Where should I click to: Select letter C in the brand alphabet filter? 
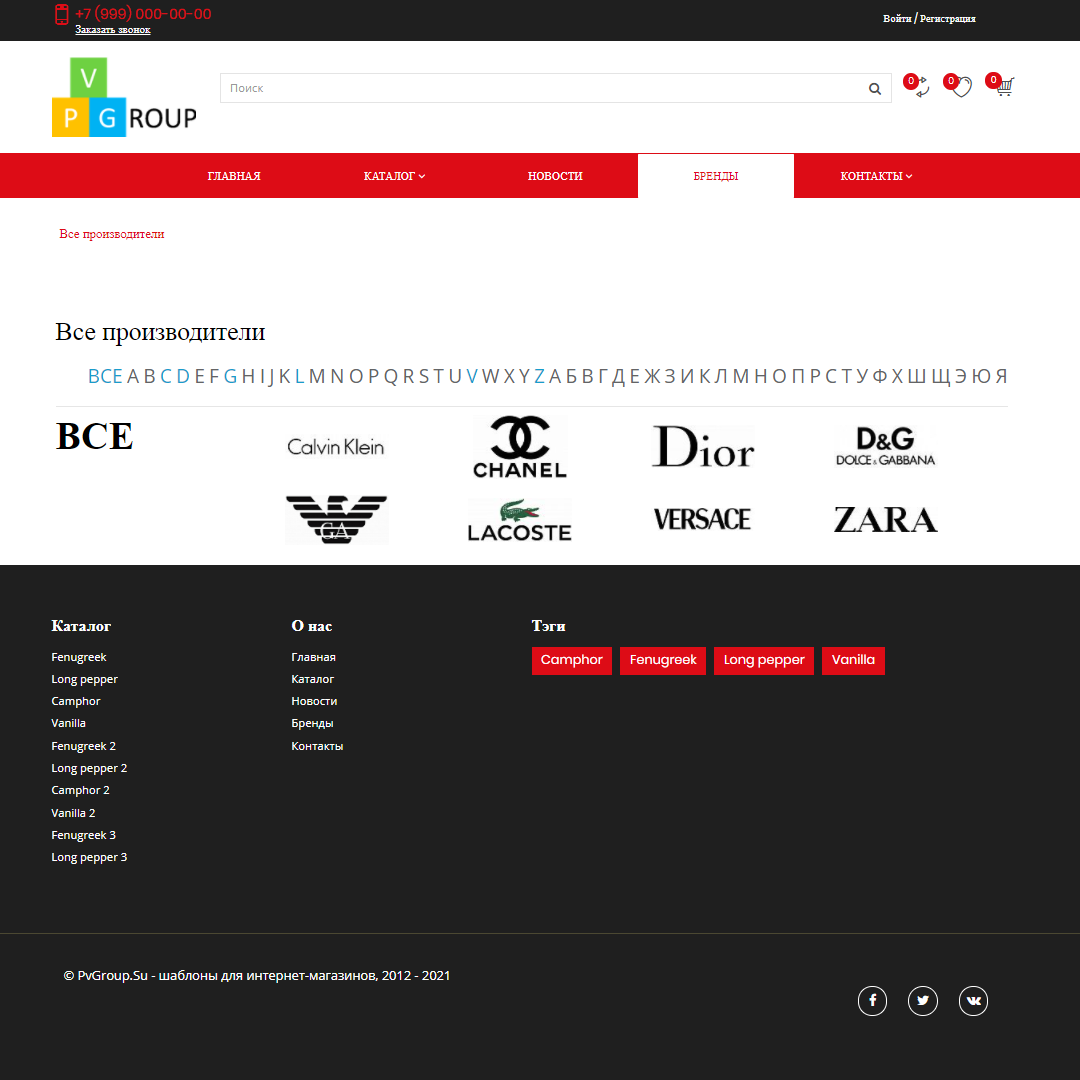click(x=166, y=376)
